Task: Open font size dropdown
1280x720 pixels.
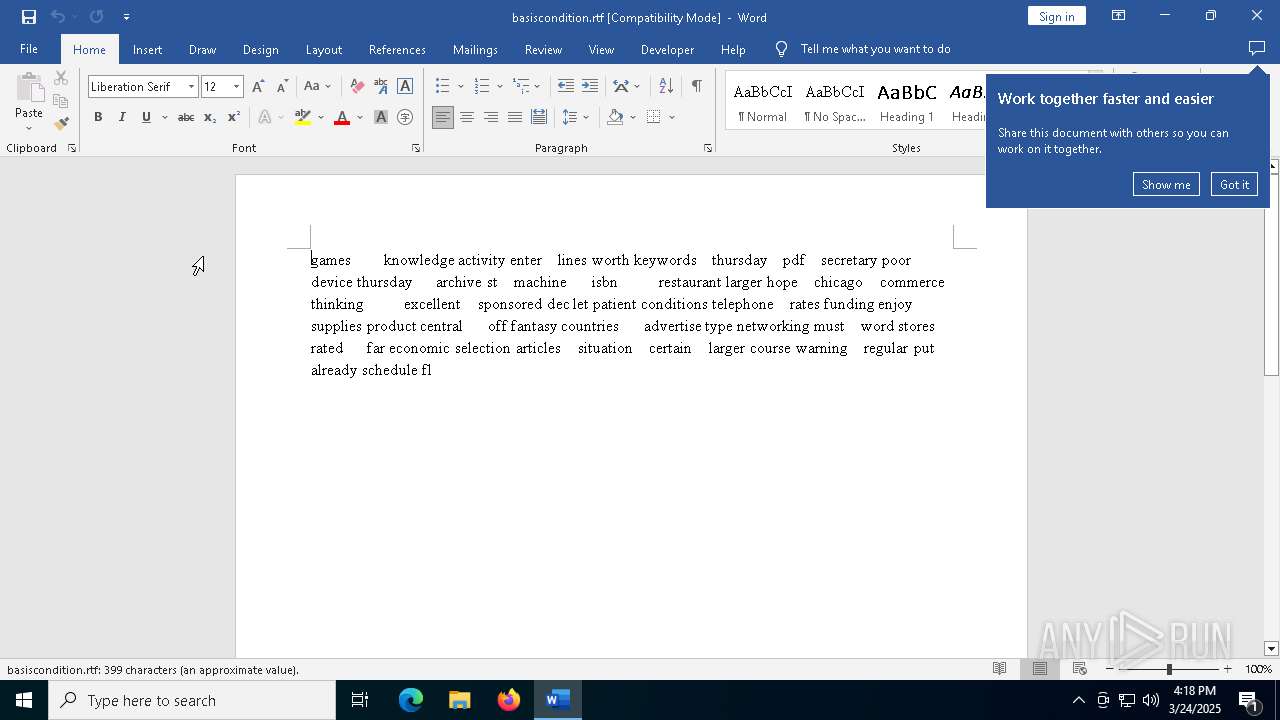Action: click(x=236, y=87)
